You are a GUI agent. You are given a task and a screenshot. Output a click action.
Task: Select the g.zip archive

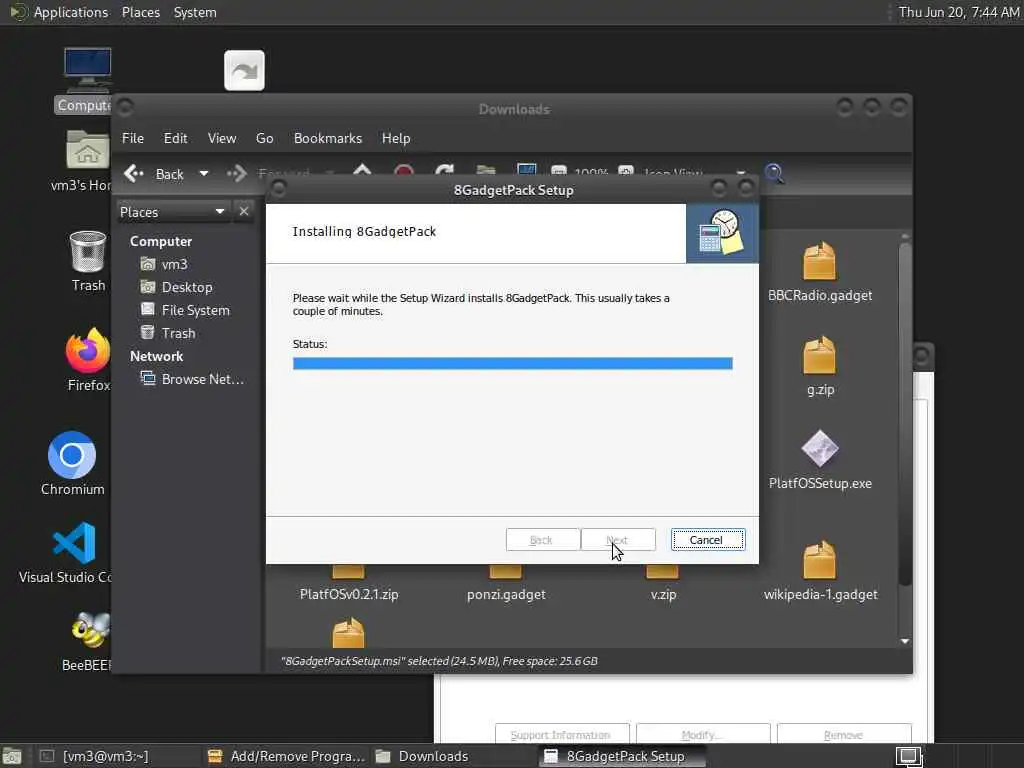click(x=820, y=366)
